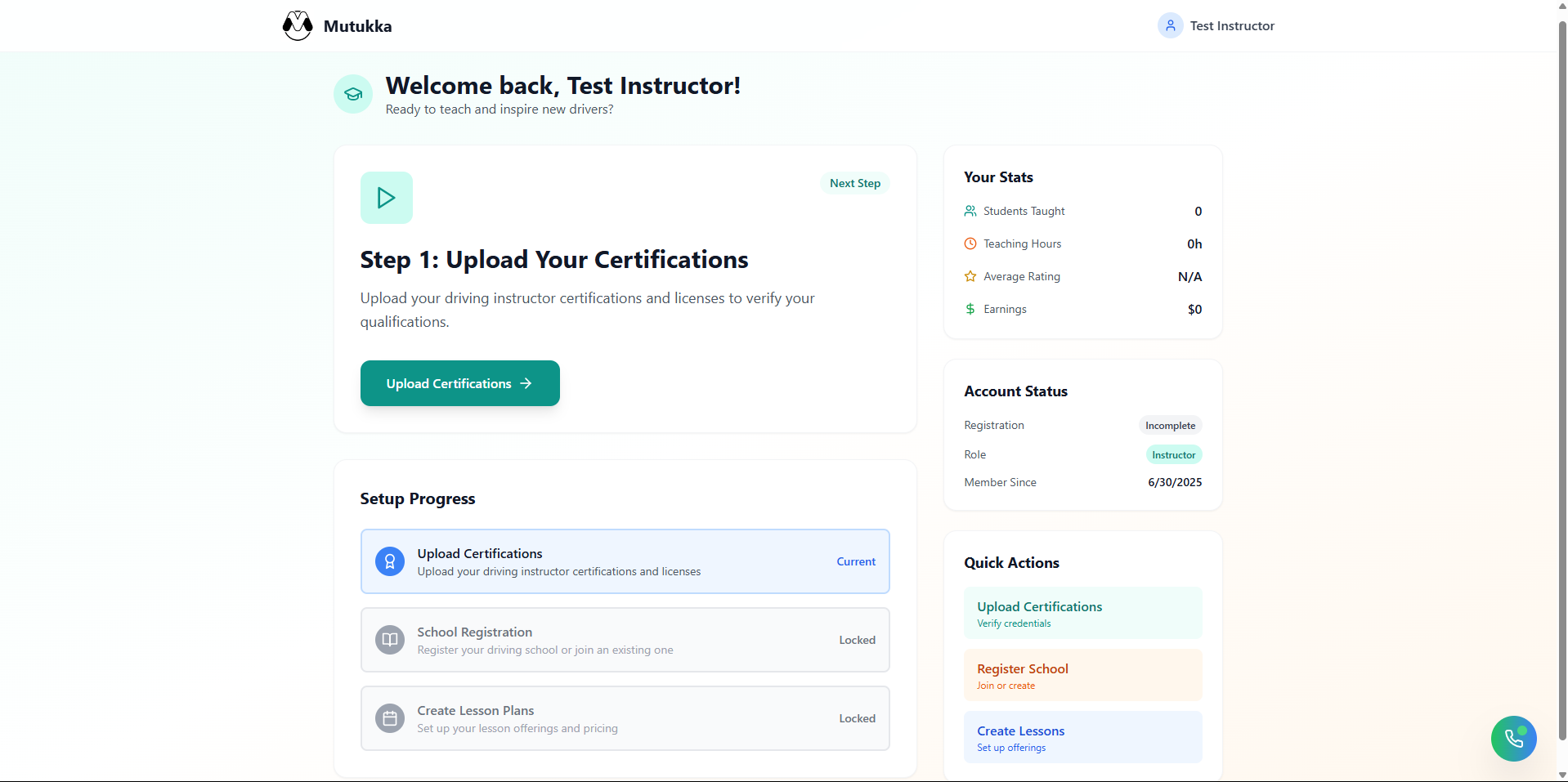
Task: Click the Setup Progress heading
Action: (x=418, y=499)
